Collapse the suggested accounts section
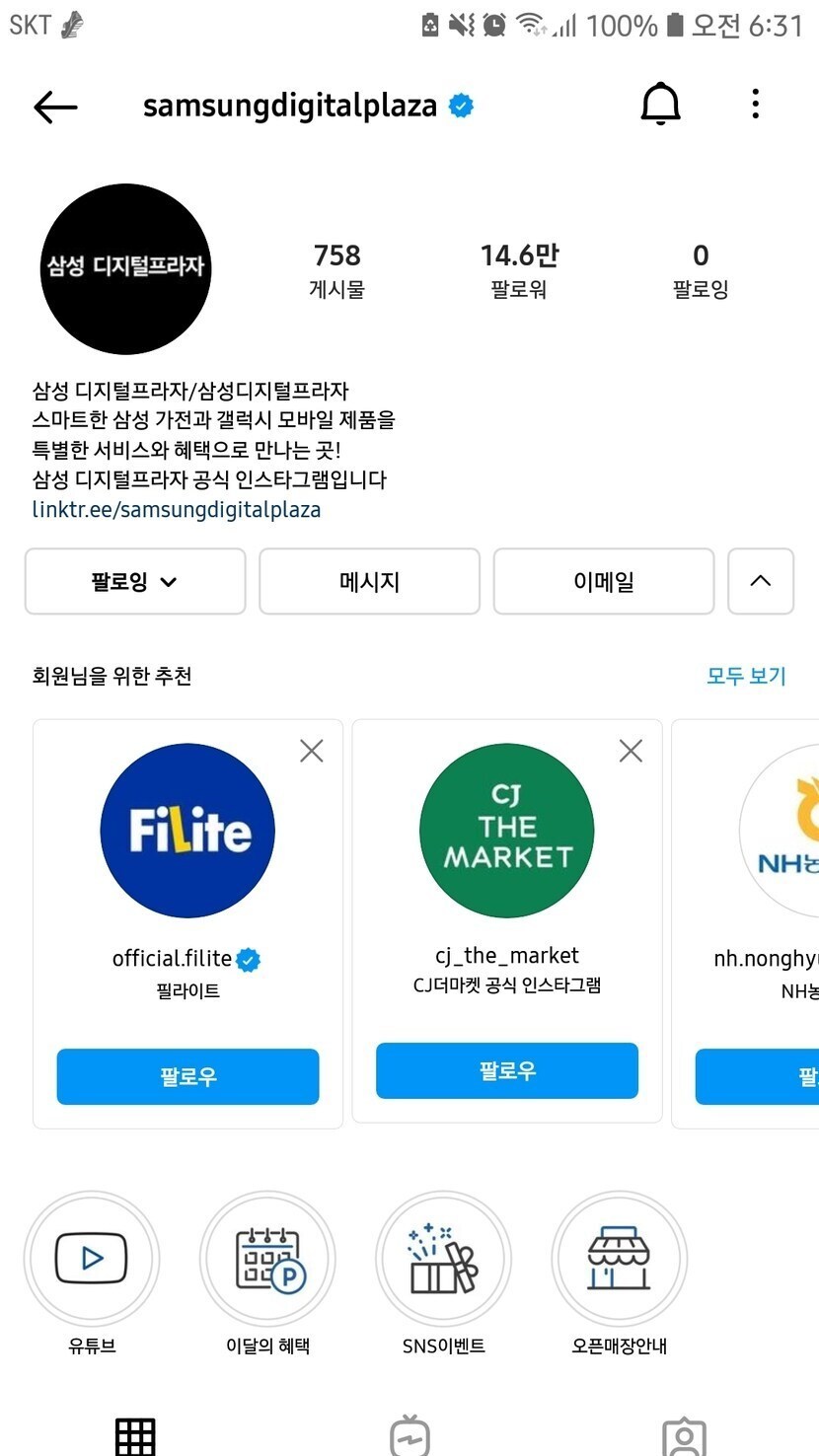 tap(760, 582)
